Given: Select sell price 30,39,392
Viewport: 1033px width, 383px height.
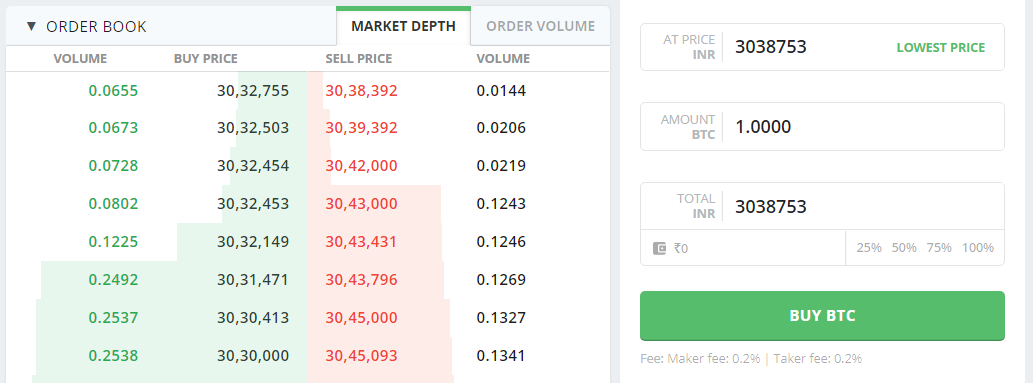Looking at the screenshot, I should 362,128.
